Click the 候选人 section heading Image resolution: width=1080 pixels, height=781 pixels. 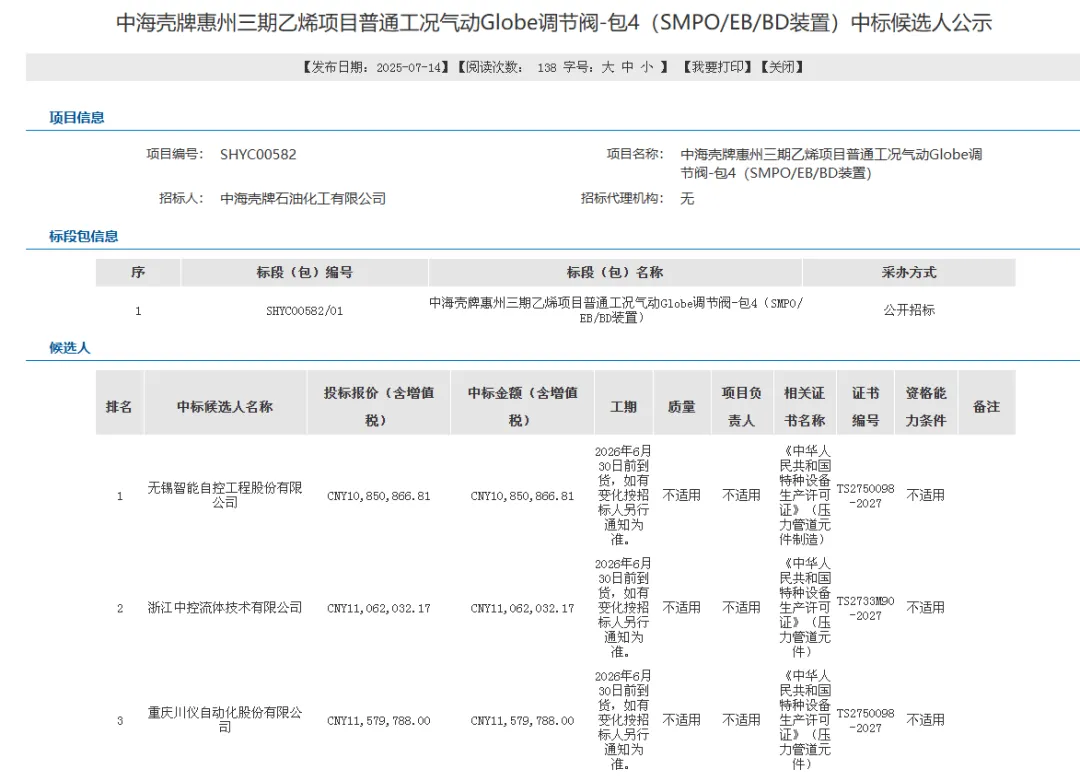click(70, 348)
